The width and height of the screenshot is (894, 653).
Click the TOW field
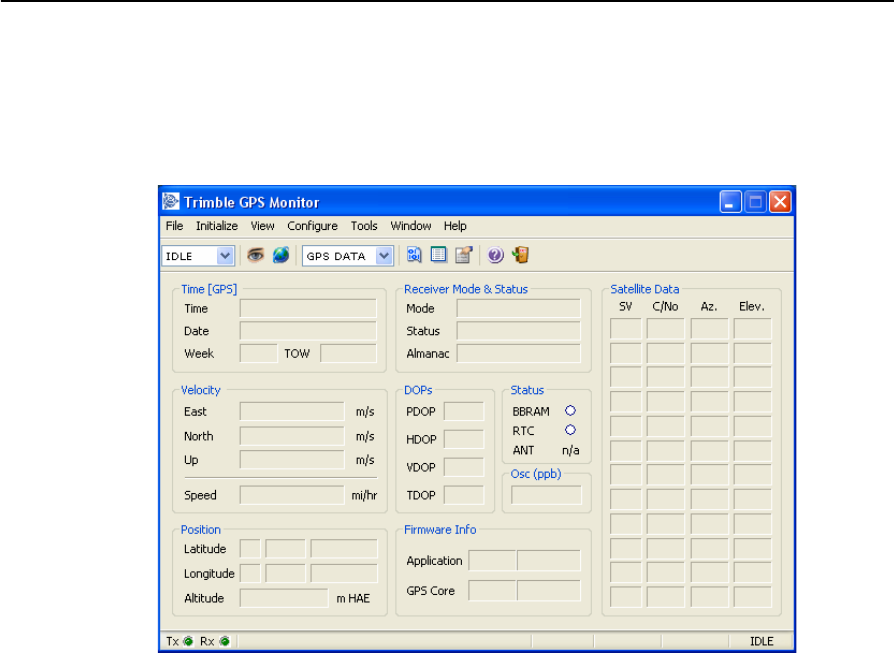point(348,354)
